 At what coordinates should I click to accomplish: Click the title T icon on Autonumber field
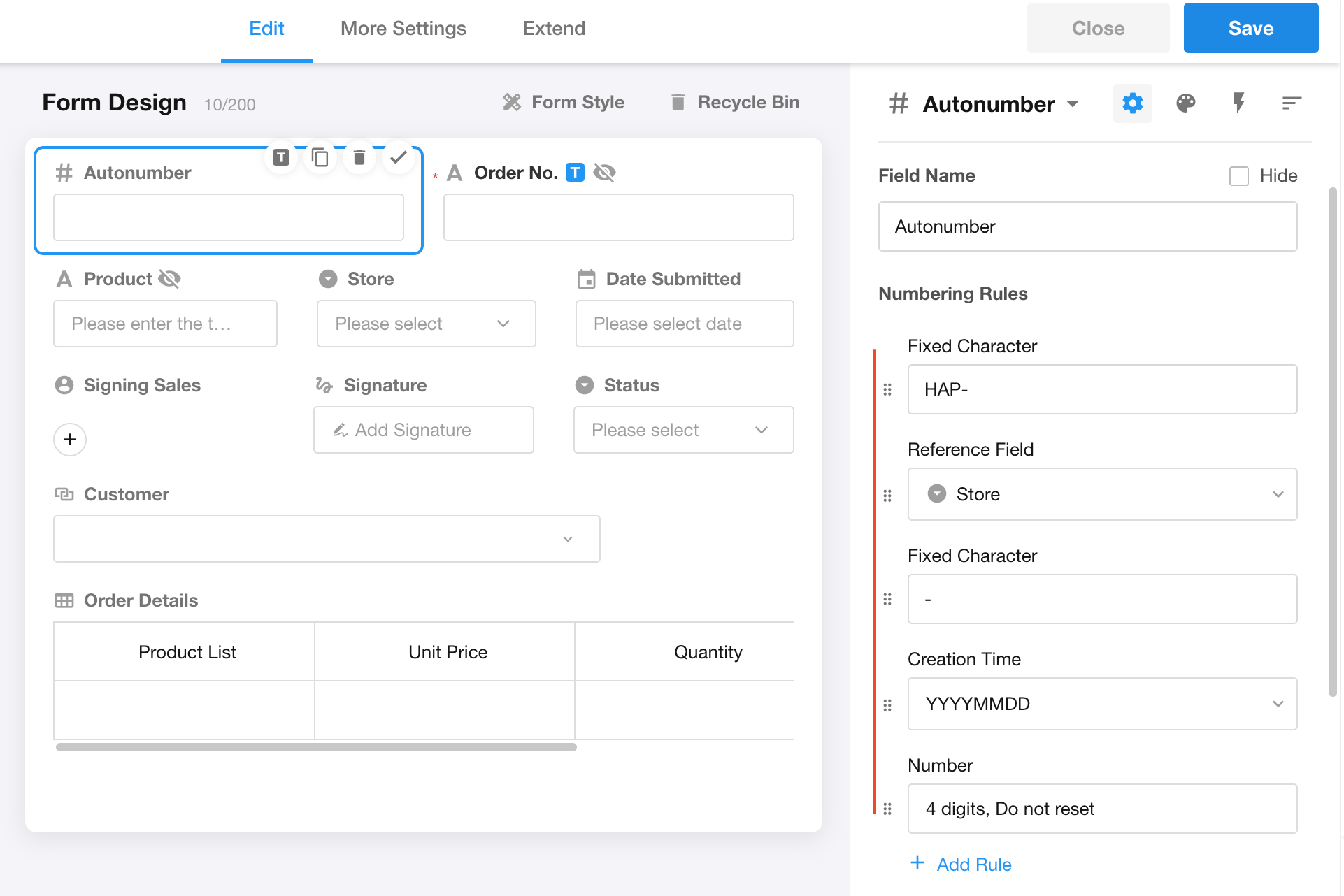[281, 158]
